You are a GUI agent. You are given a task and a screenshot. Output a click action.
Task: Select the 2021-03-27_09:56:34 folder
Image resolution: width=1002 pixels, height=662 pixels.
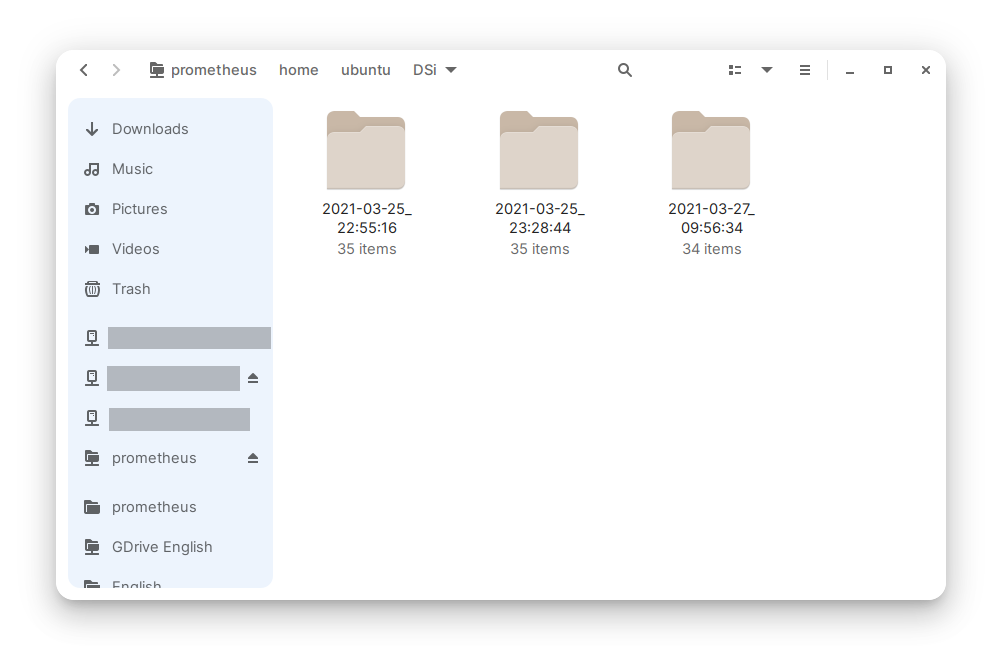pyautogui.click(x=711, y=151)
